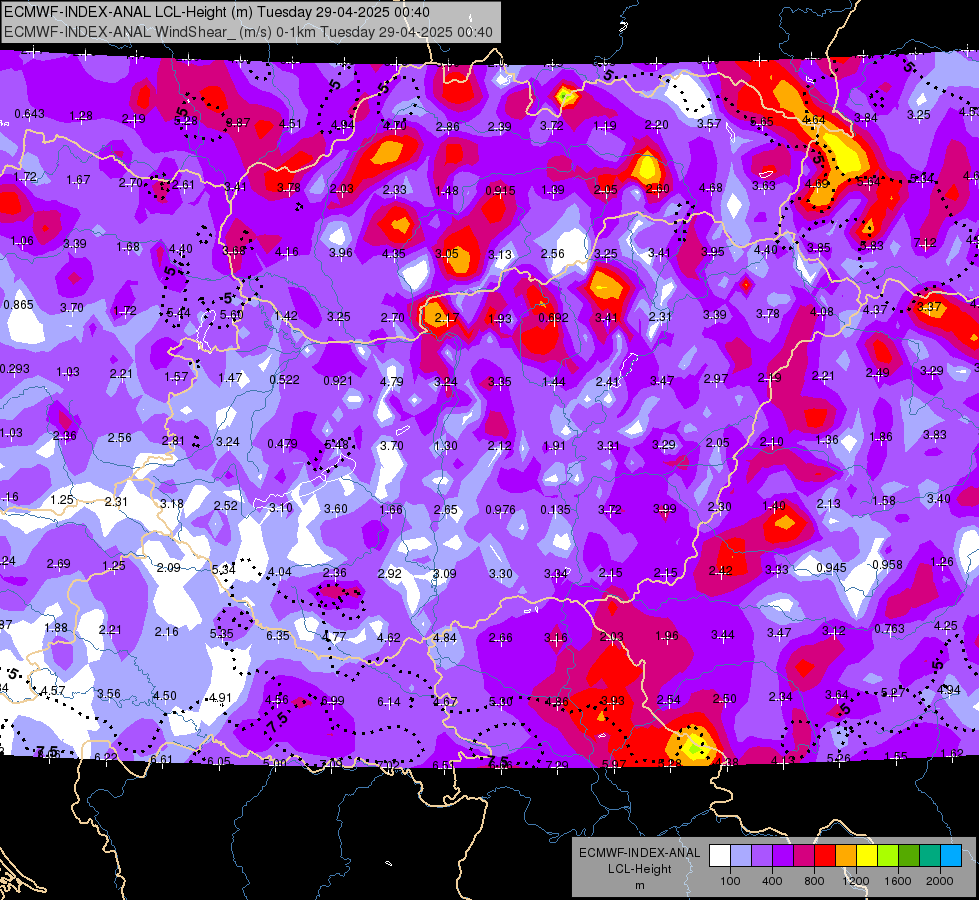This screenshot has height=900, width=979.
Task: Click the legend title ECMWF-INDEX-ANAL
Action: tap(639, 853)
